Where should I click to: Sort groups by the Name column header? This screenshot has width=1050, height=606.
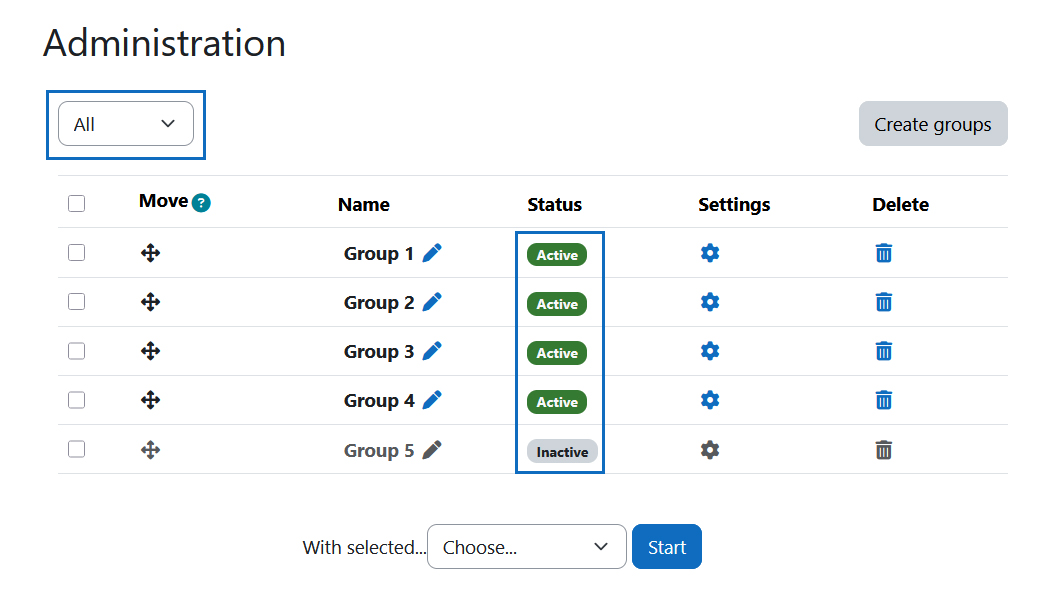[x=363, y=204]
